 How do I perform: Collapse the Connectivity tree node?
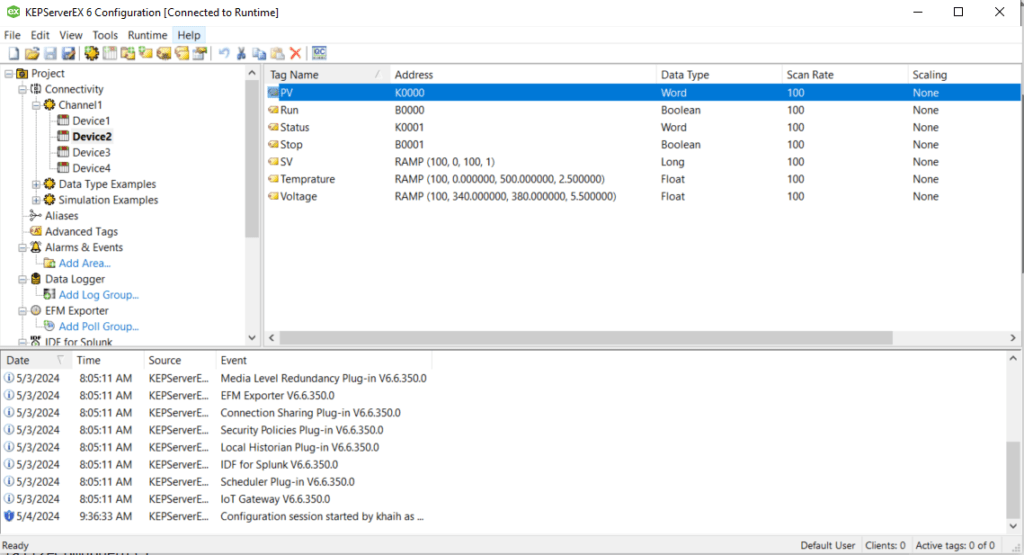pos(22,89)
